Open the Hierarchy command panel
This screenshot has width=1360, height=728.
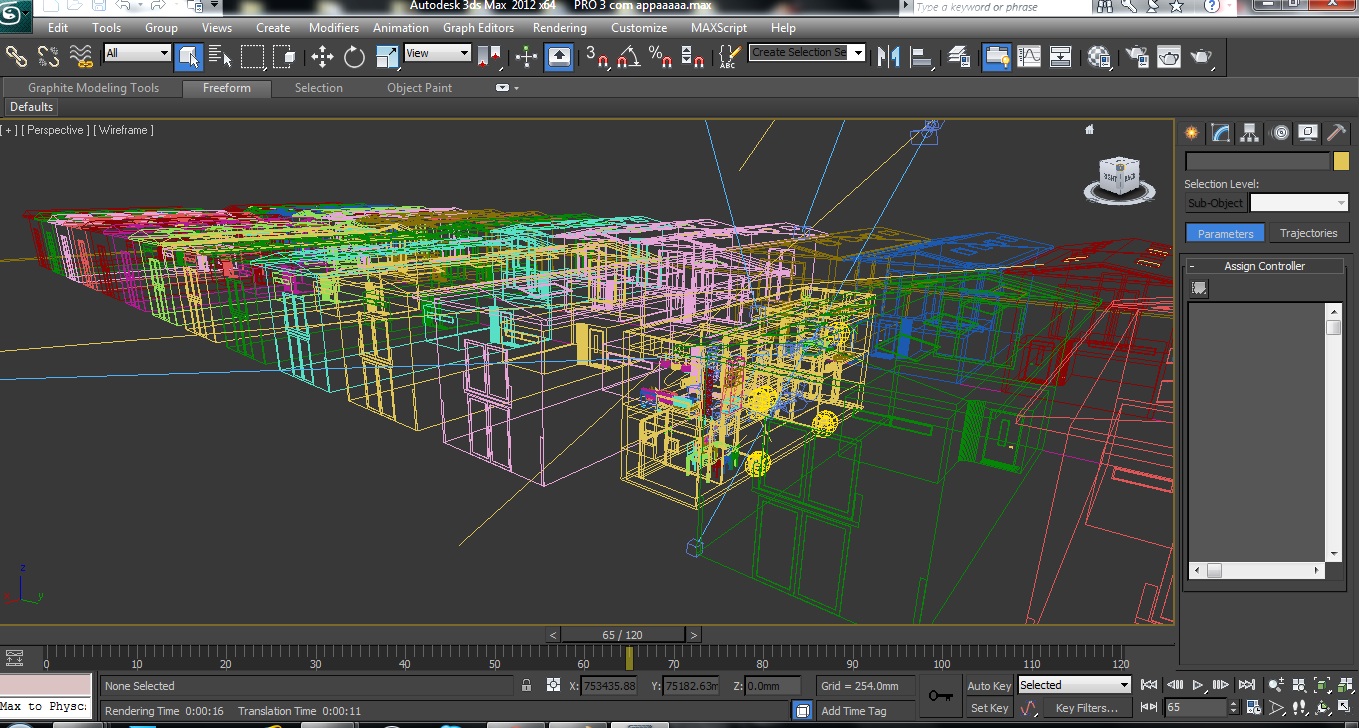(x=1249, y=132)
